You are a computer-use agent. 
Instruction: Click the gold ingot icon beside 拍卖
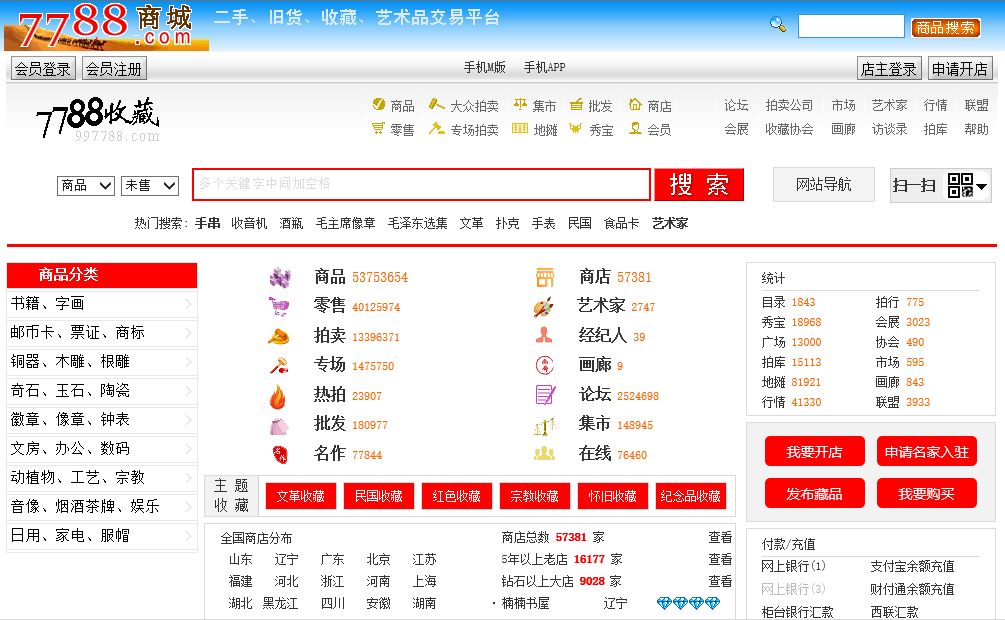point(279,336)
